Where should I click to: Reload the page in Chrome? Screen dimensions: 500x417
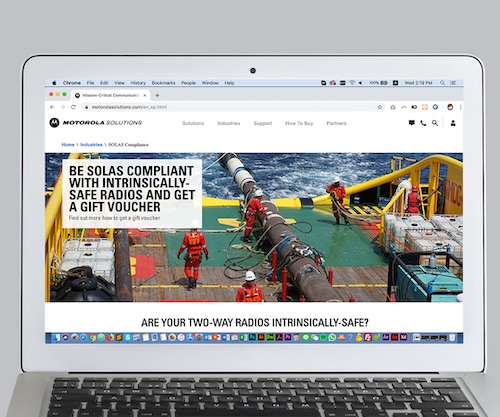point(73,107)
